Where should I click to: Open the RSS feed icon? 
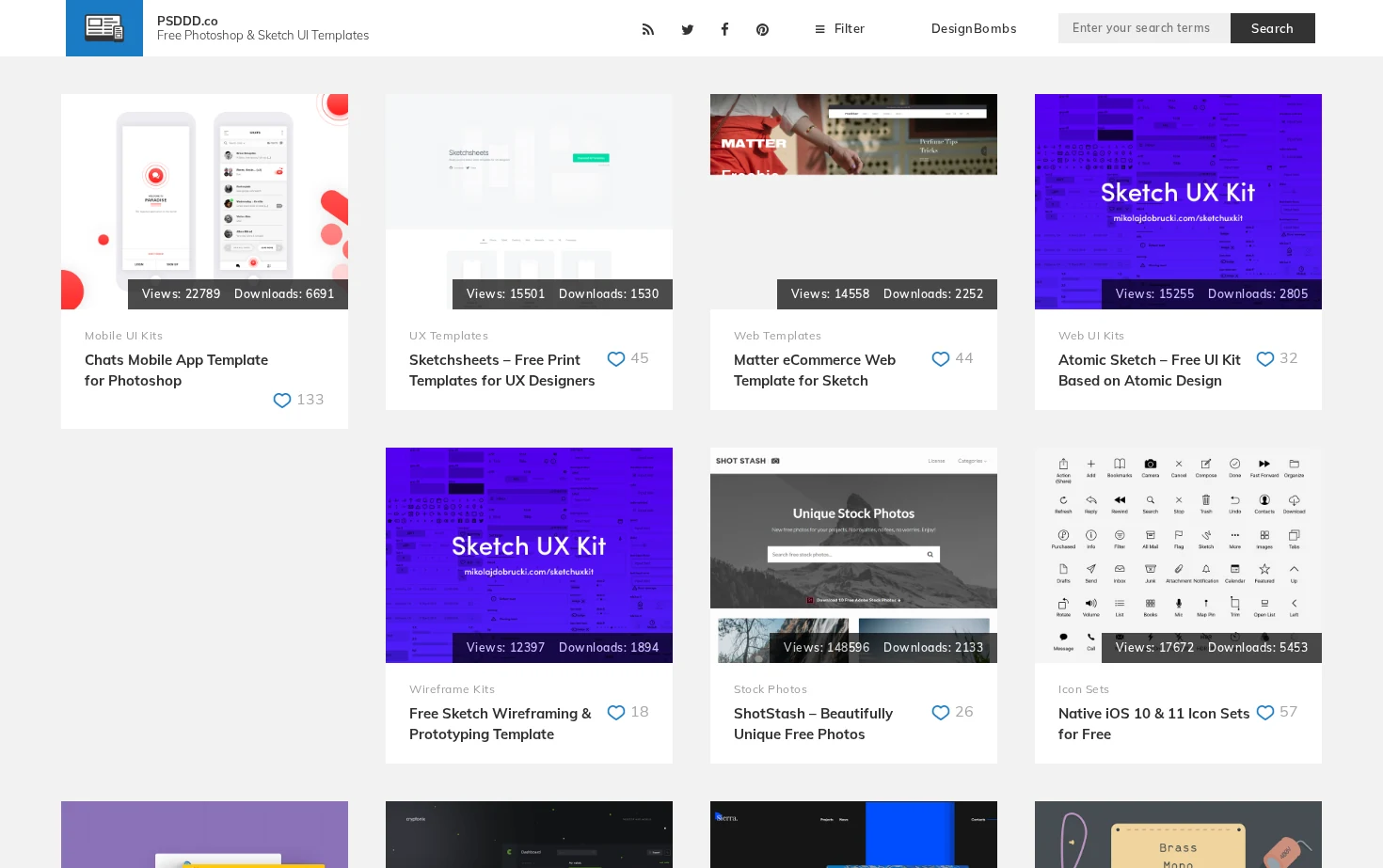[x=648, y=29]
